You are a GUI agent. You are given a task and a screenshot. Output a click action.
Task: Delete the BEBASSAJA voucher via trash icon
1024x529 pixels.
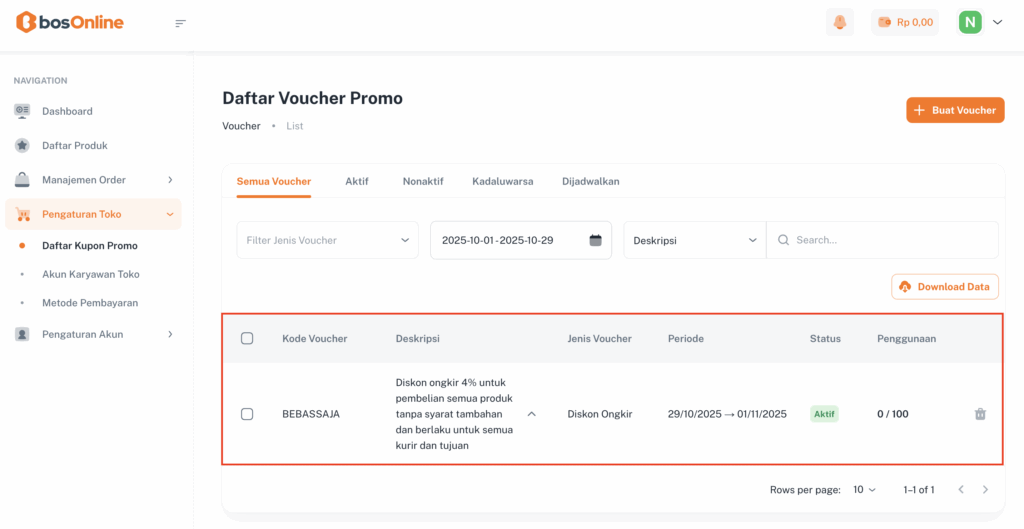980,414
